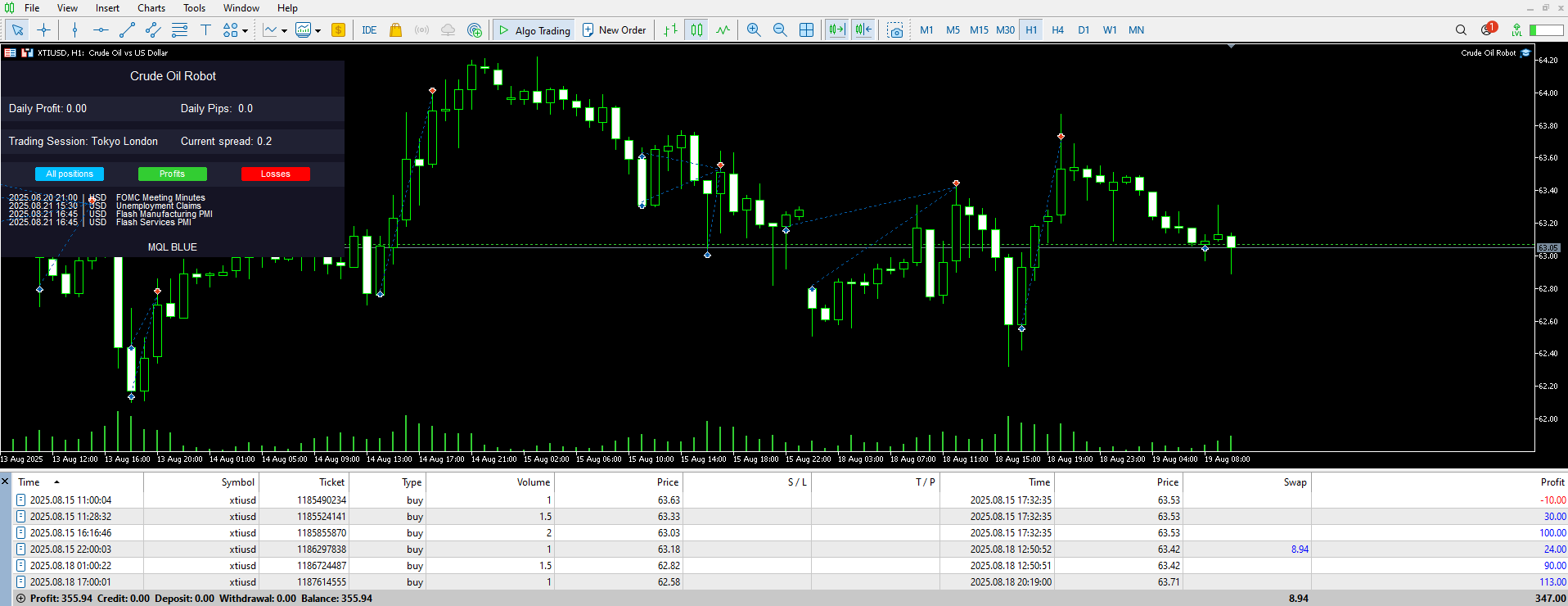Switch chart to bar chart mode
1568x606 pixels.
tap(670, 30)
